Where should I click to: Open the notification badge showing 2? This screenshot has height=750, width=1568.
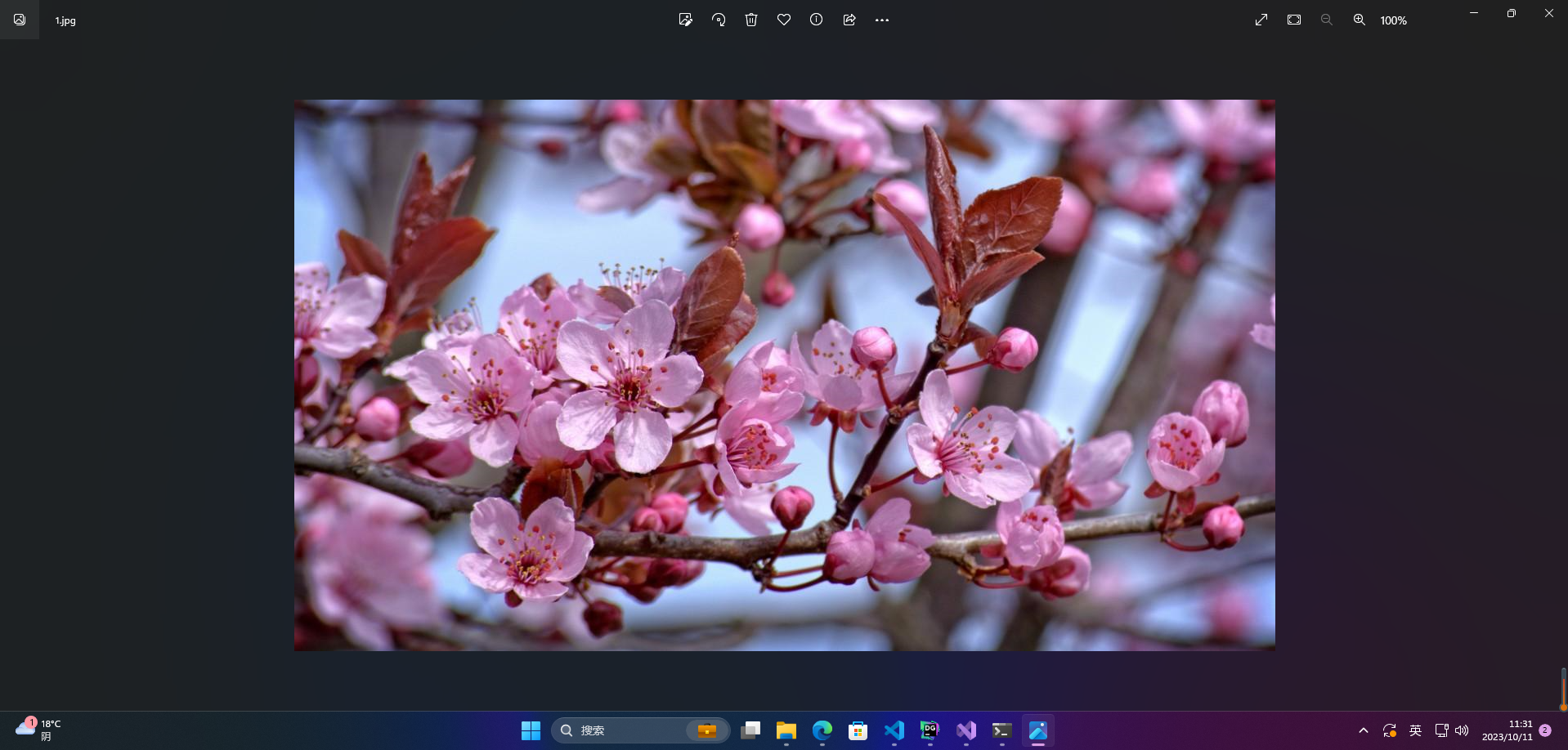pos(1545,730)
